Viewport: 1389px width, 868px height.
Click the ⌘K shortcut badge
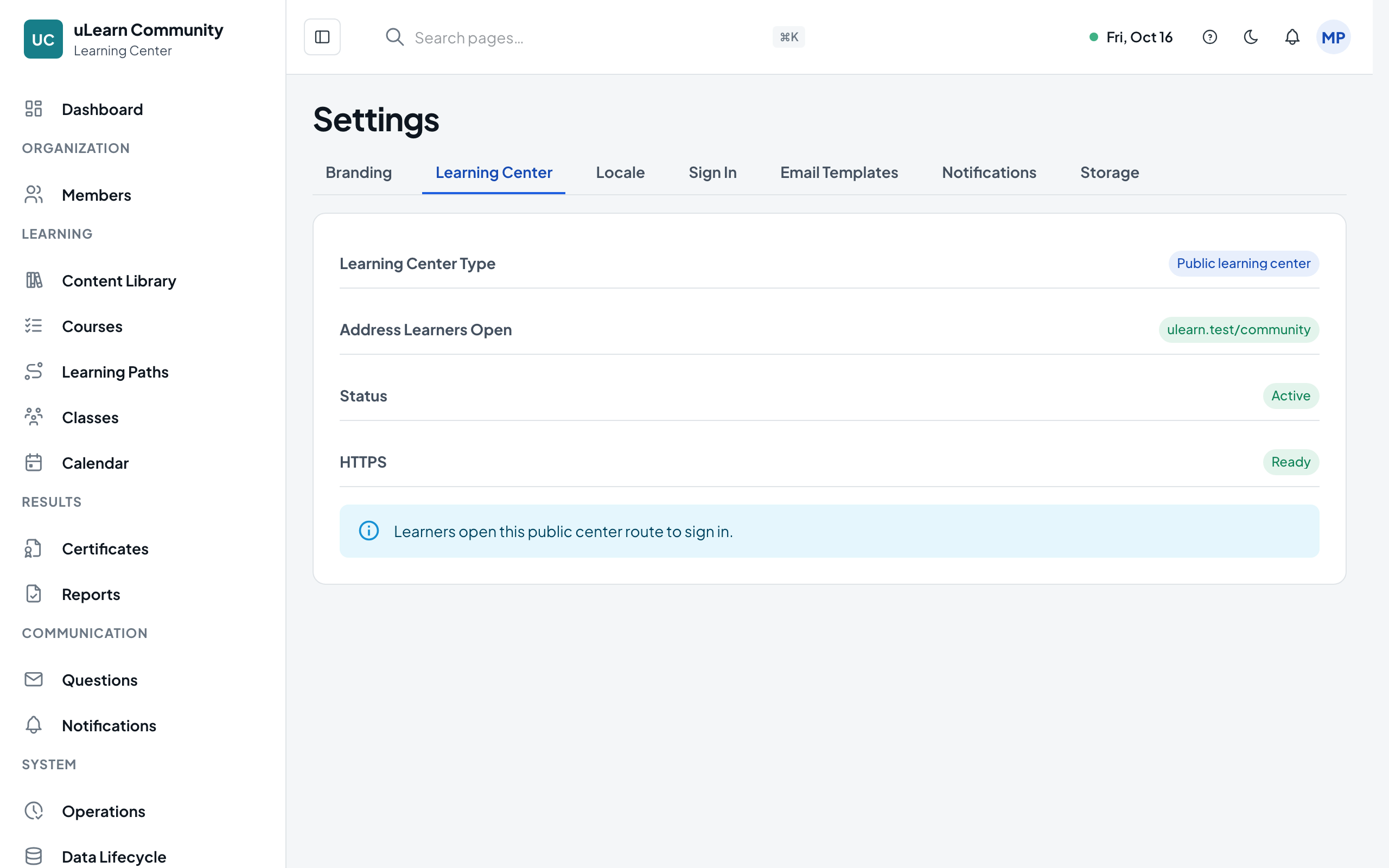(x=788, y=37)
